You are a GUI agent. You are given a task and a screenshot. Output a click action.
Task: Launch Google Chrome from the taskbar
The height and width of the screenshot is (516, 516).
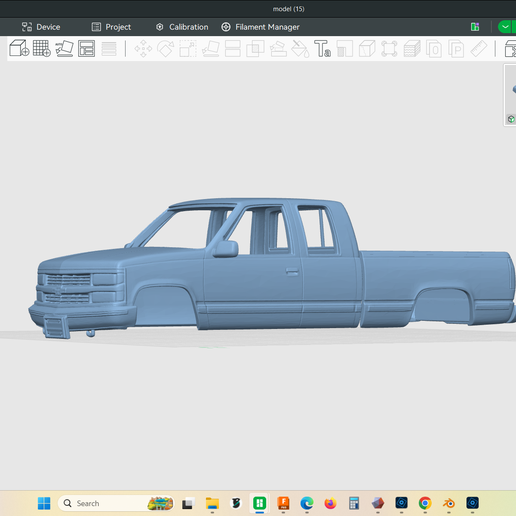coord(425,503)
